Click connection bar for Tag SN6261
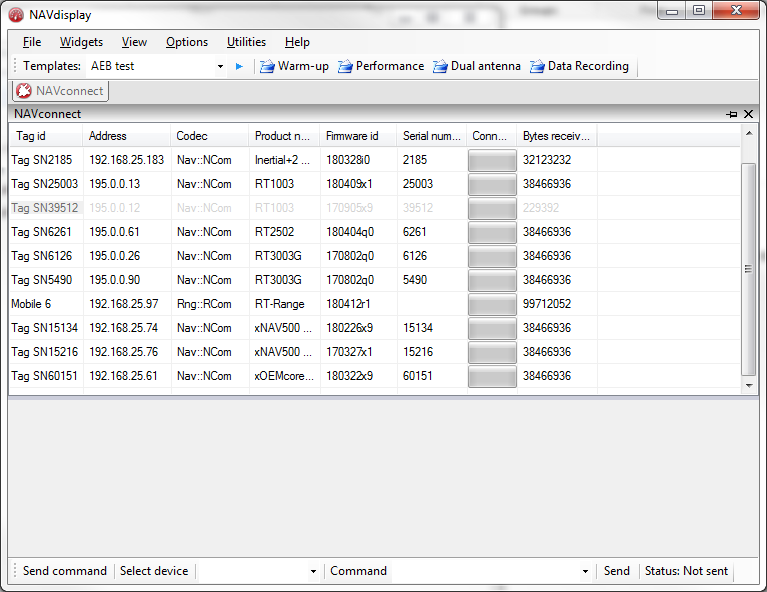The image size is (767, 592). (x=492, y=232)
